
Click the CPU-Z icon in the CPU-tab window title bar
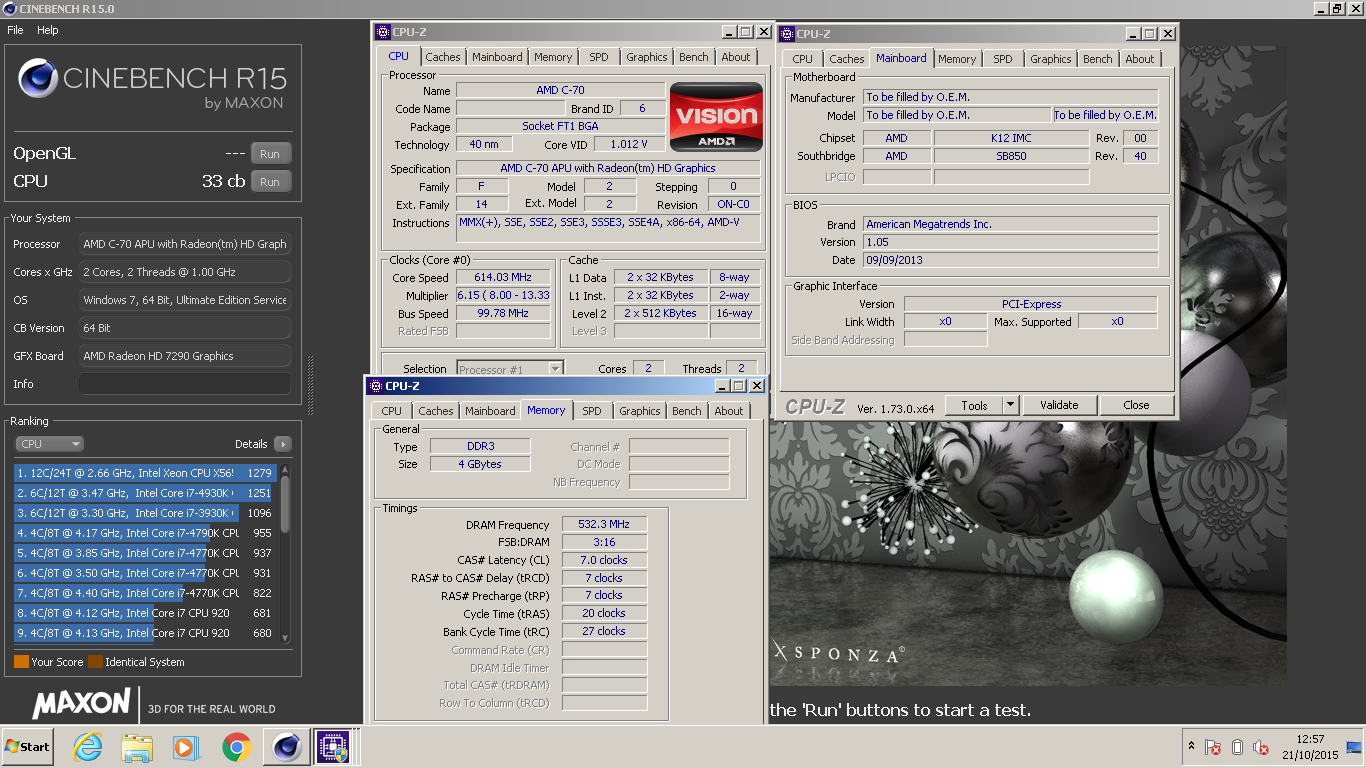point(383,32)
